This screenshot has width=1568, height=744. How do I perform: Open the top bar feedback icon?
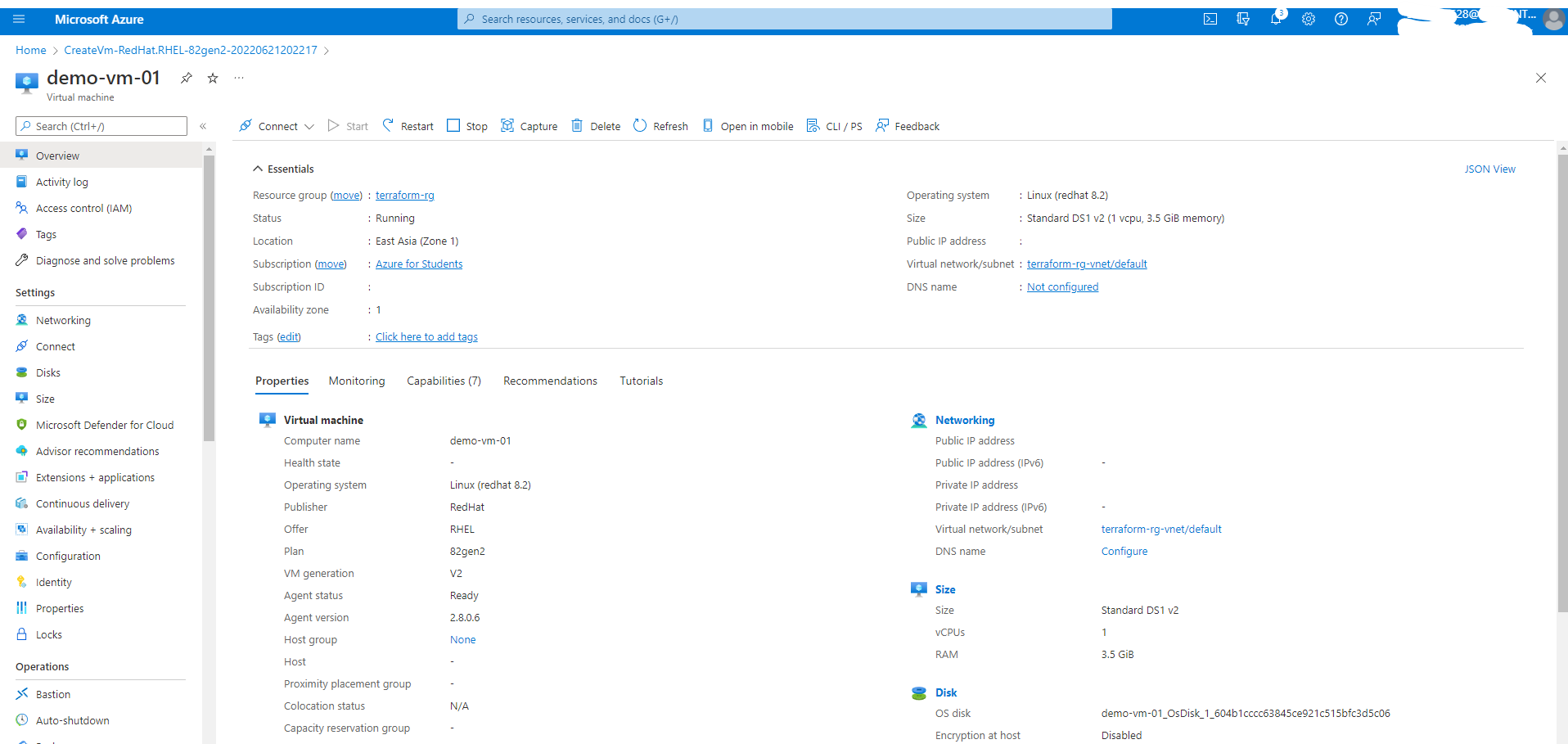[x=1374, y=19]
